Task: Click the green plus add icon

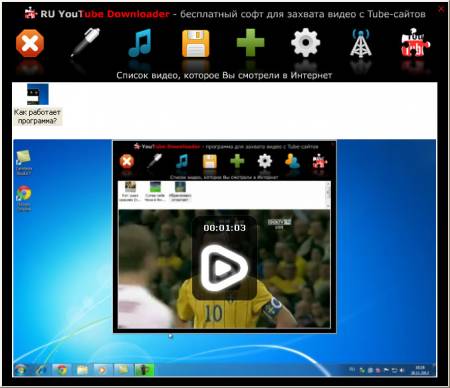Action: pos(250,42)
